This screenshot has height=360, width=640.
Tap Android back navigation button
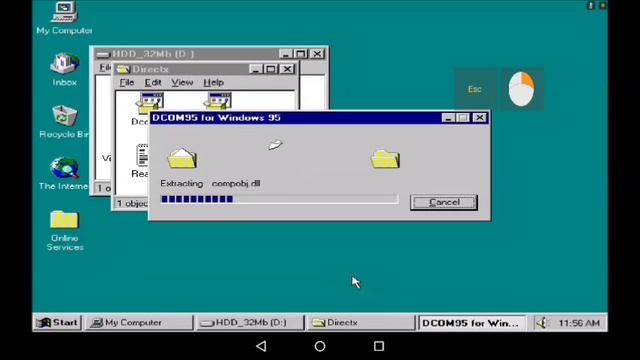point(261,346)
